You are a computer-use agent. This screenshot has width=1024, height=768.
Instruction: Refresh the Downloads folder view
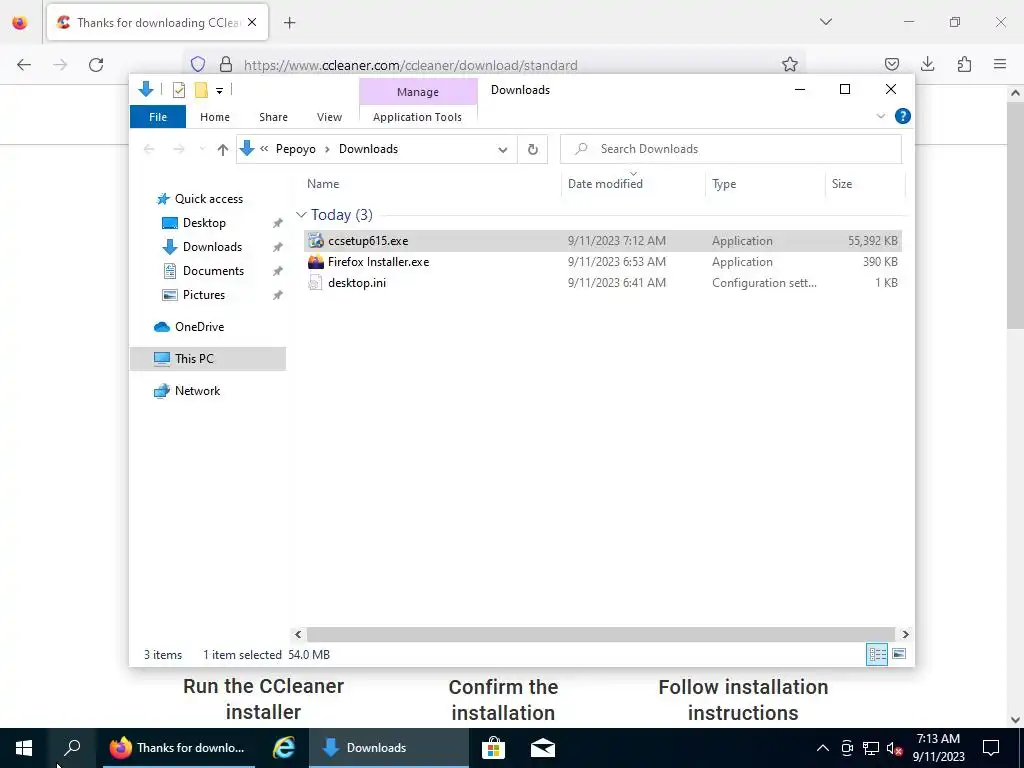coord(533,150)
